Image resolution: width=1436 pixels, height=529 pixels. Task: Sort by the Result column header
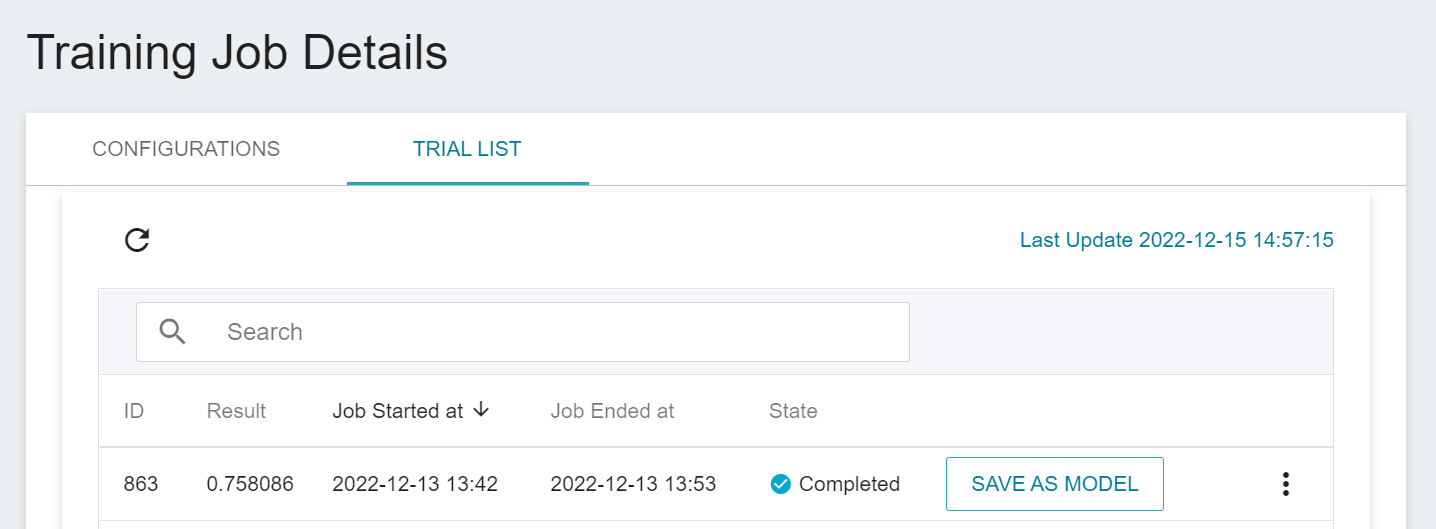[236, 411]
